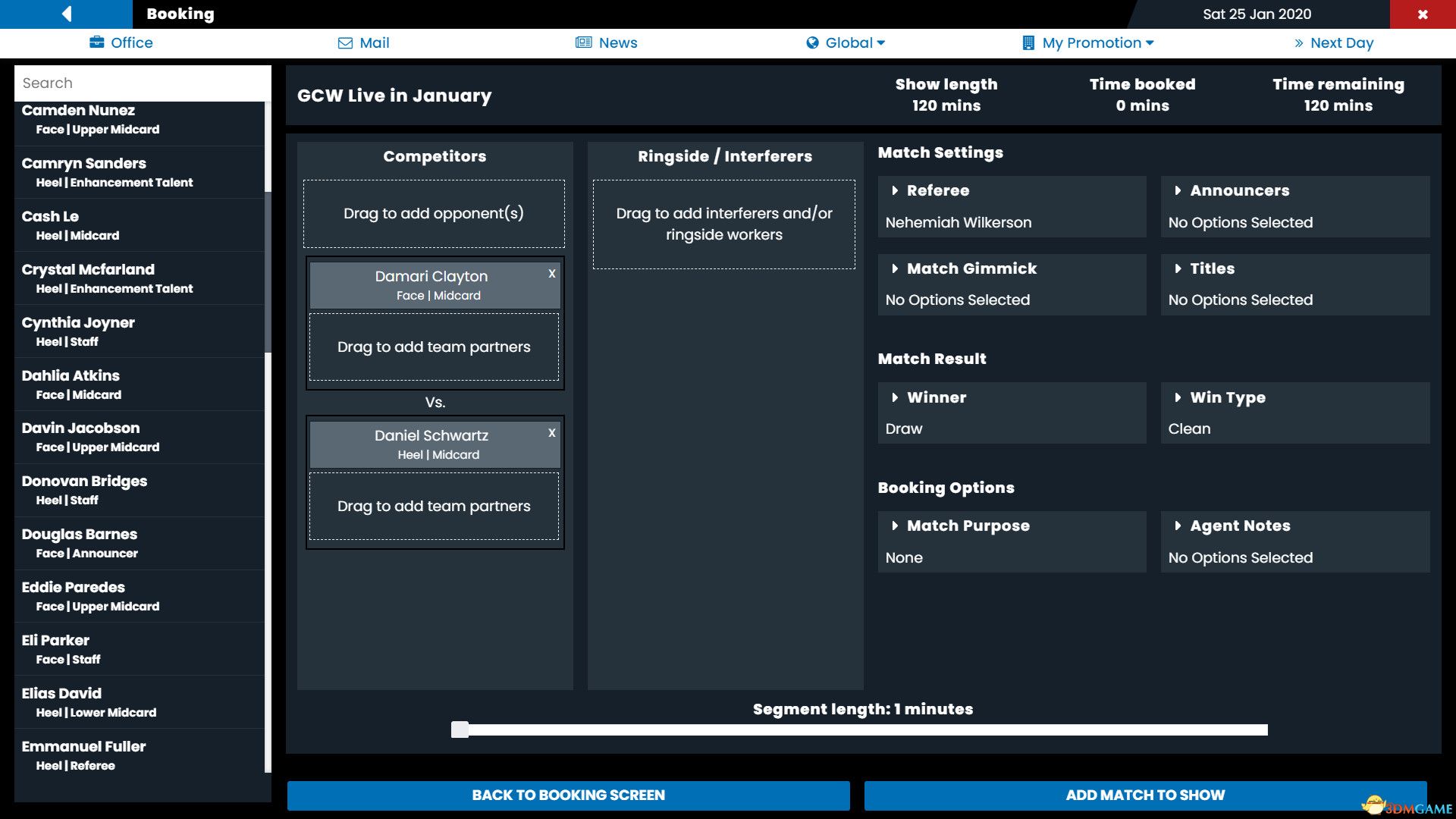1456x819 pixels.
Task: Open the Global dropdown menu
Action: click(x=880, y=43)
